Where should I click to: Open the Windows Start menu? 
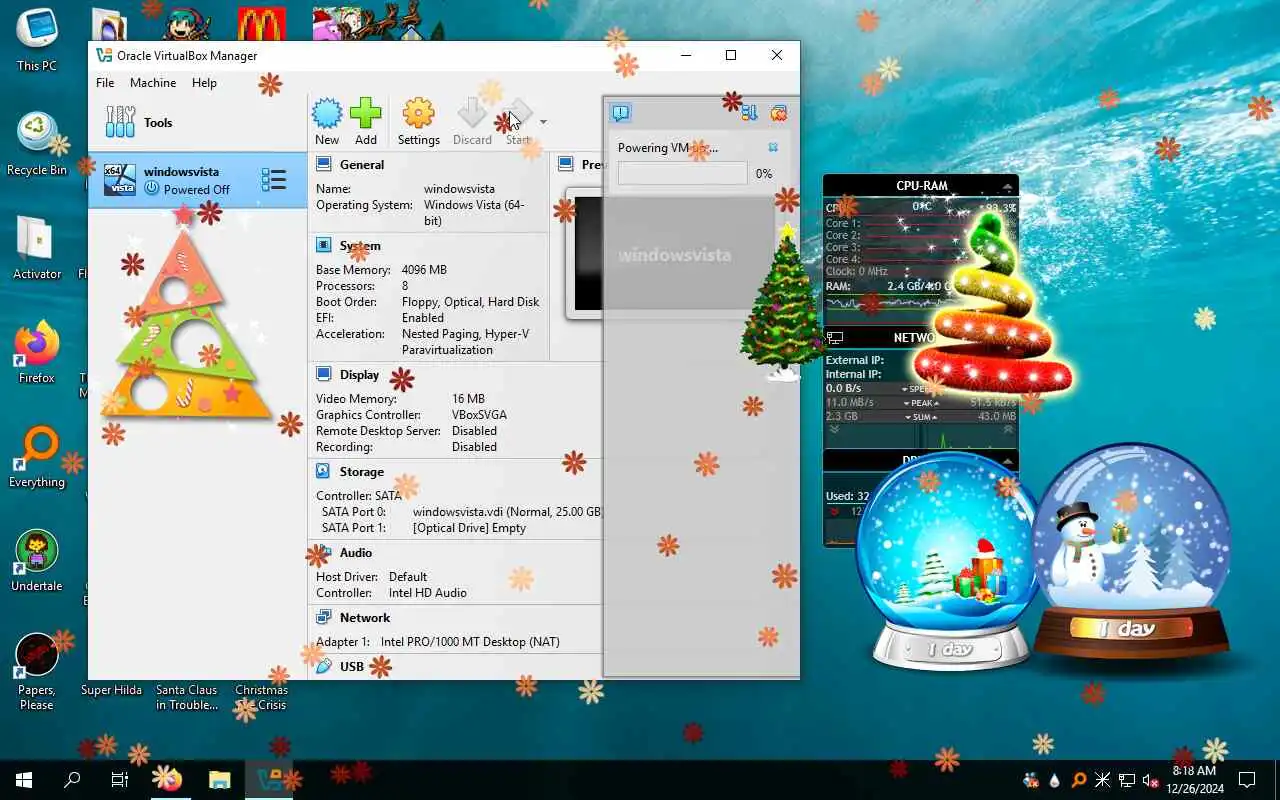tap(24, 780)
